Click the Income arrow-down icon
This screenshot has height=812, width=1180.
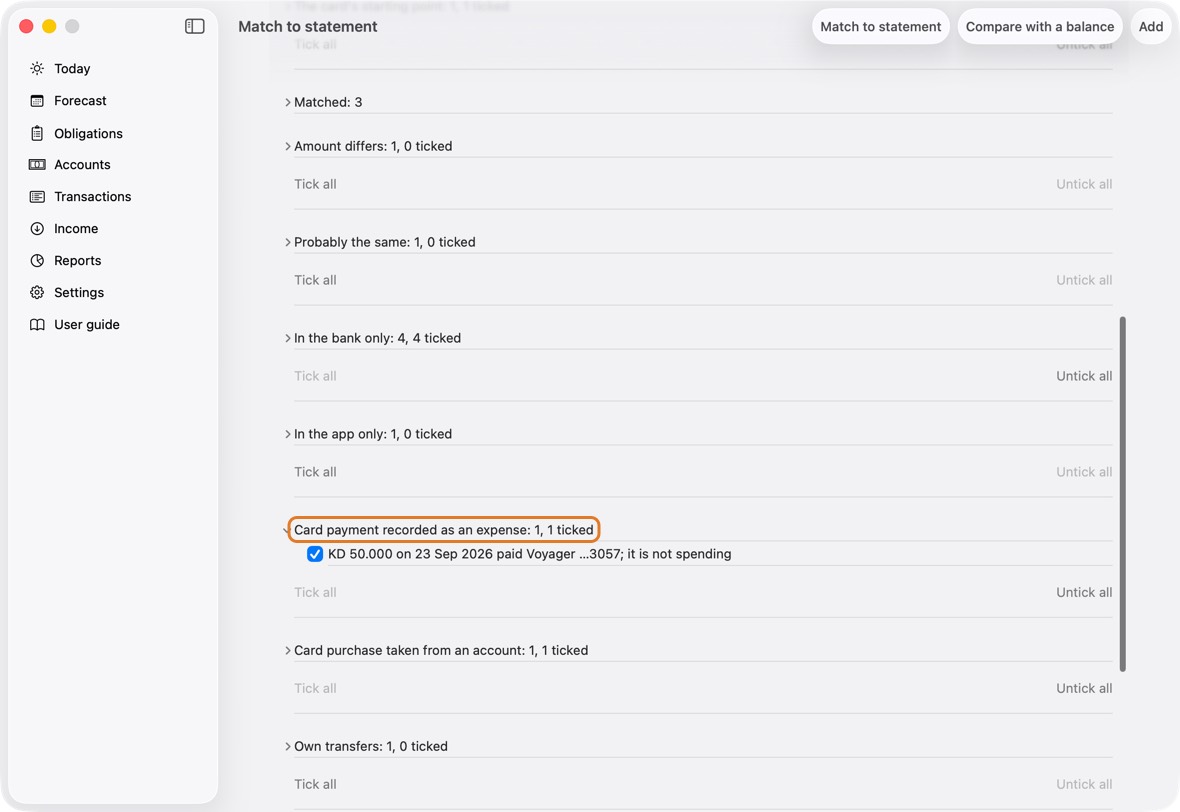[x=37, y=229]
